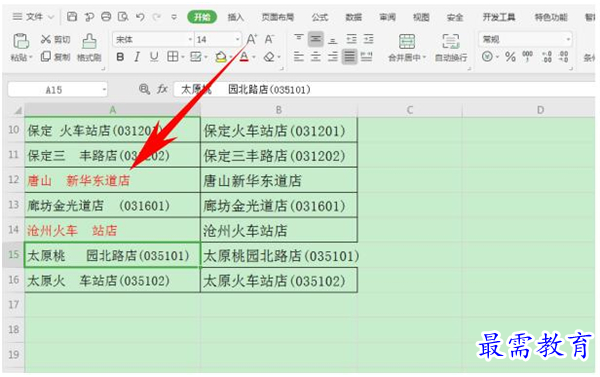600x377 pixels.
Task: Toggle 自动换行 wrap text
Action: point(451,47)
